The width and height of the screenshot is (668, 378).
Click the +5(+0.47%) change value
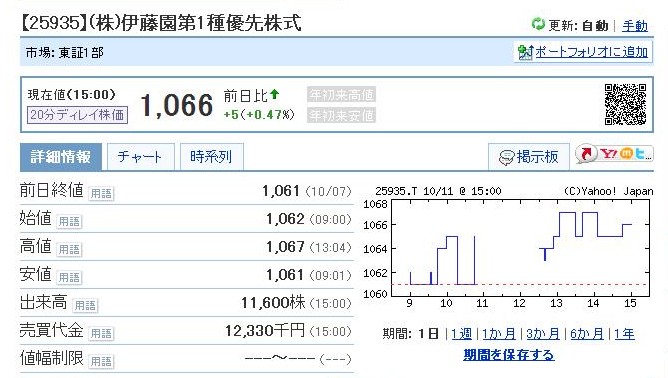[259, 115]
